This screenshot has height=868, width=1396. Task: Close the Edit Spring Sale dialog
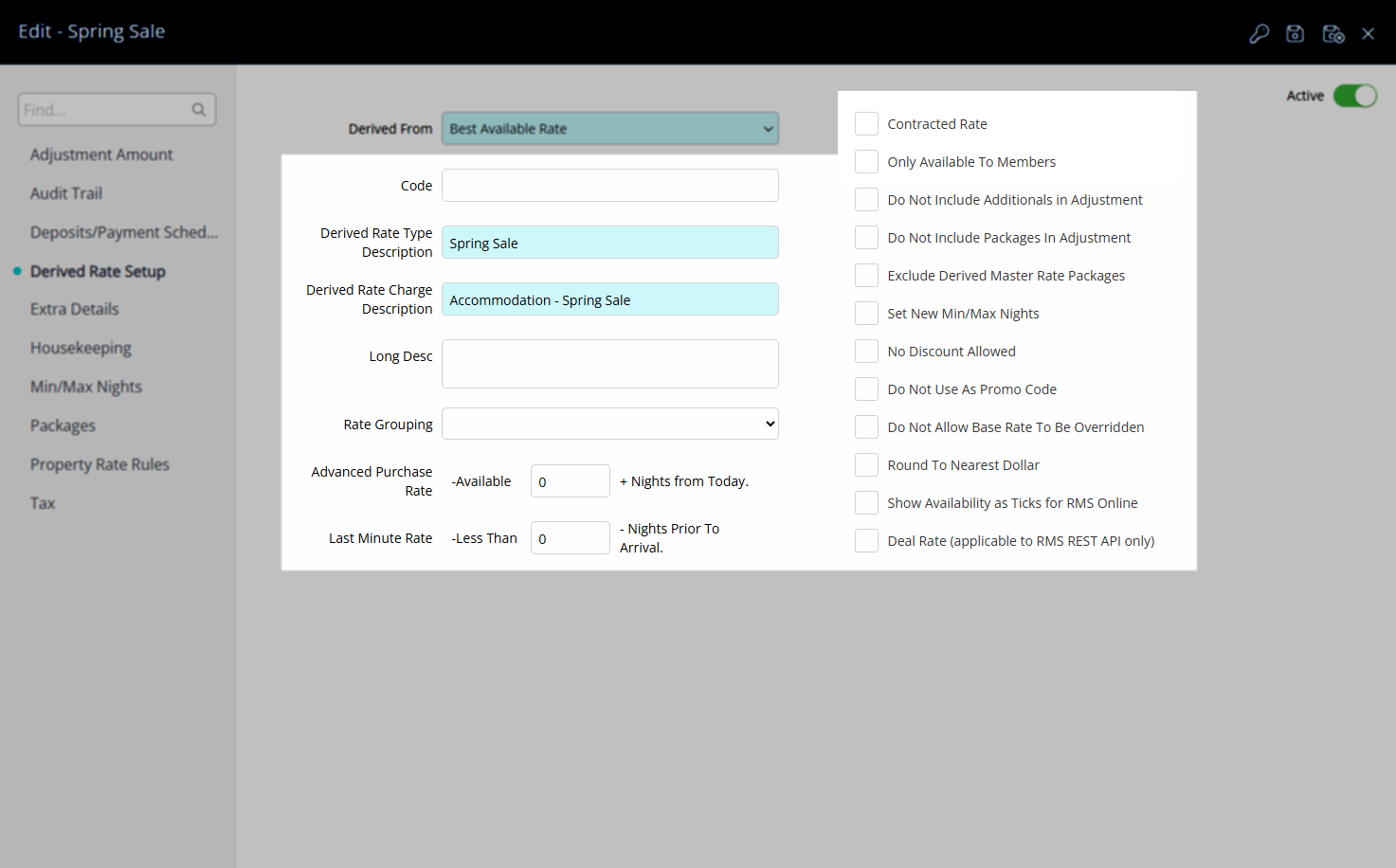coord(1368,34)
